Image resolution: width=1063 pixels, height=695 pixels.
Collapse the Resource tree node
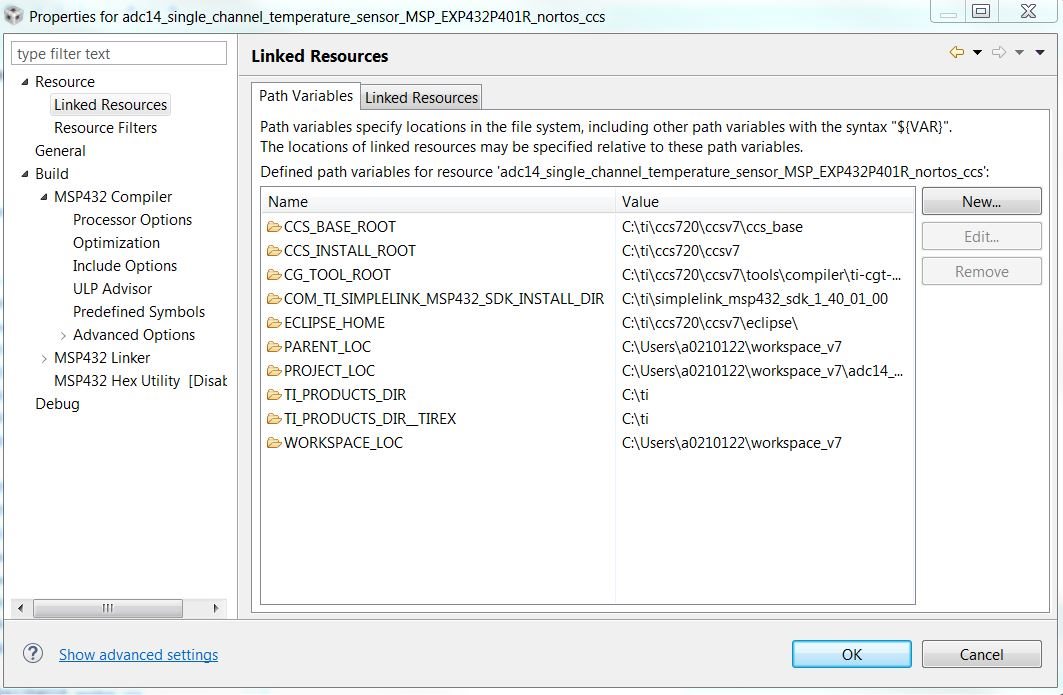click(x=25, y=82)
